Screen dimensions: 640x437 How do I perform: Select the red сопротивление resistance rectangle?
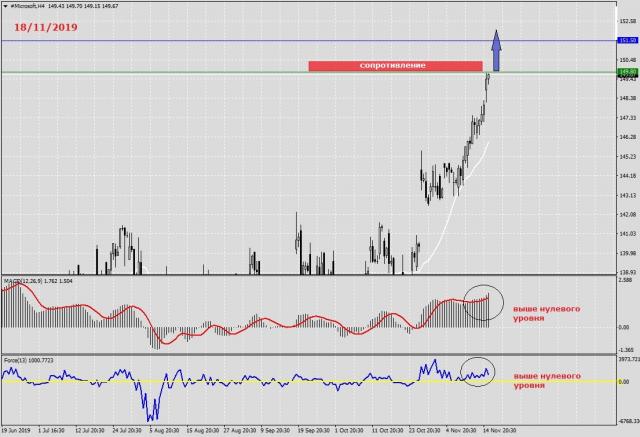click(x=394, y=66)
